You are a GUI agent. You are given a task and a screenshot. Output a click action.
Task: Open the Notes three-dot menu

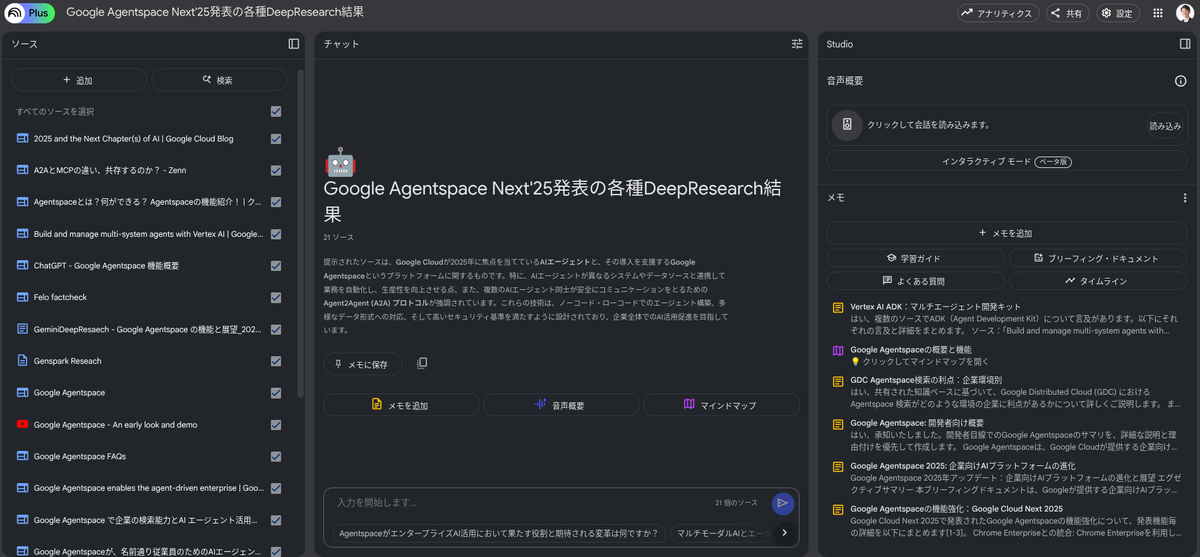pyautogui.click(x=1185, y=198)
